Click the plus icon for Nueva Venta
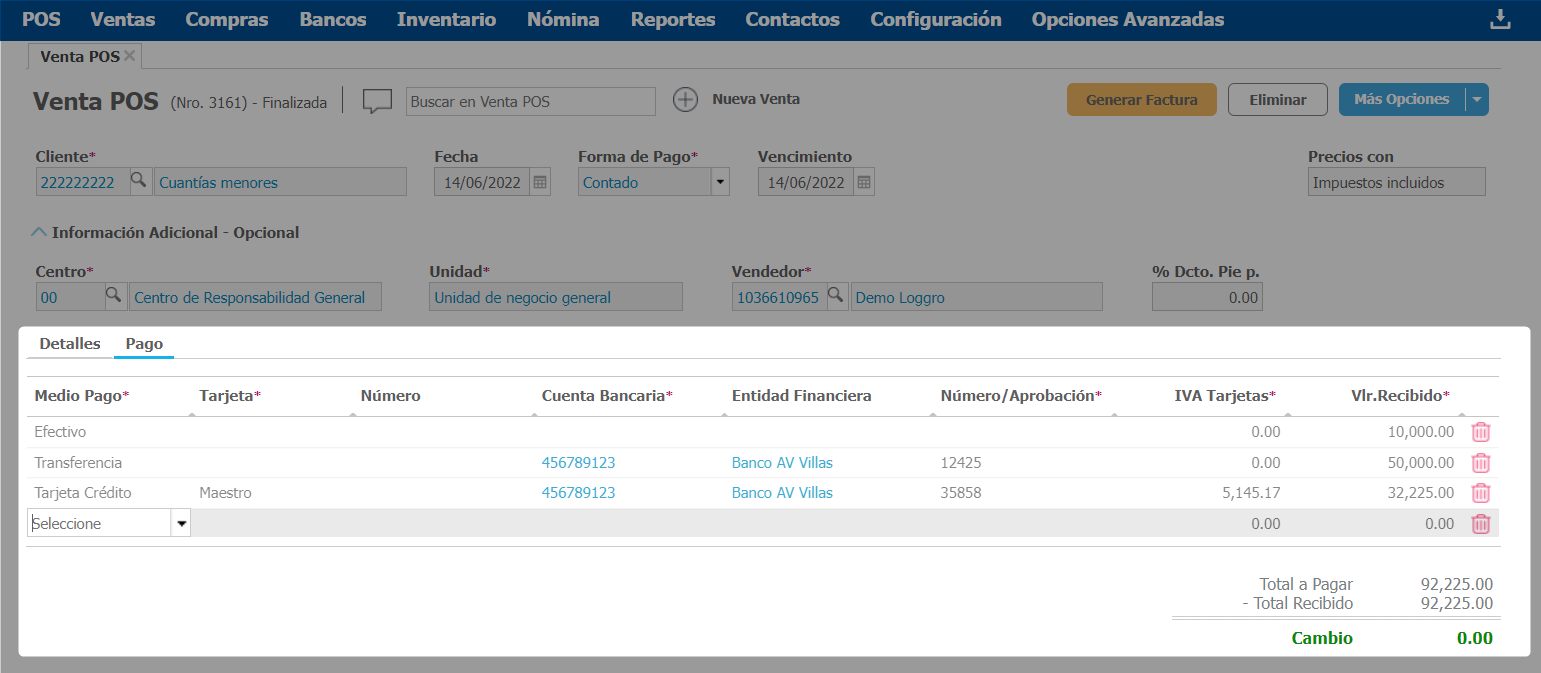This screenshot has height=673, width=1541. (x=685, y=100)
